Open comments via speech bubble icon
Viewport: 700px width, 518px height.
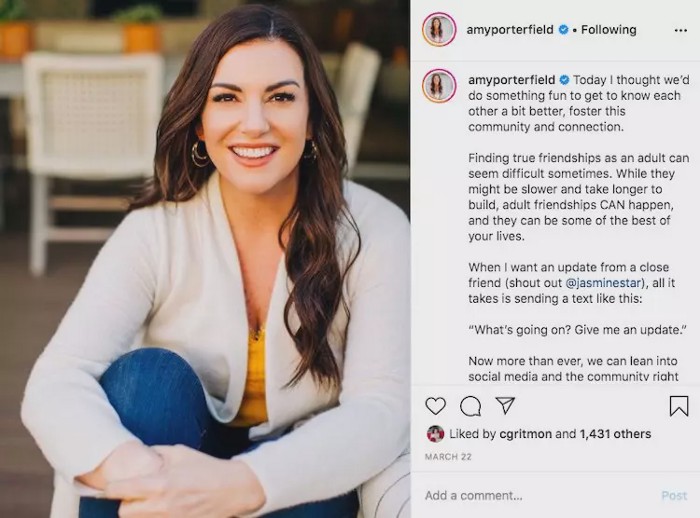coord(471,406)
